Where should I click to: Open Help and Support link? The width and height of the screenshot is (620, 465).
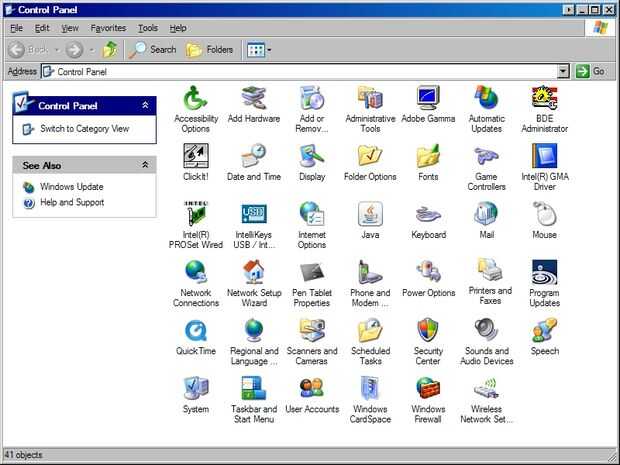coord(72,202)
